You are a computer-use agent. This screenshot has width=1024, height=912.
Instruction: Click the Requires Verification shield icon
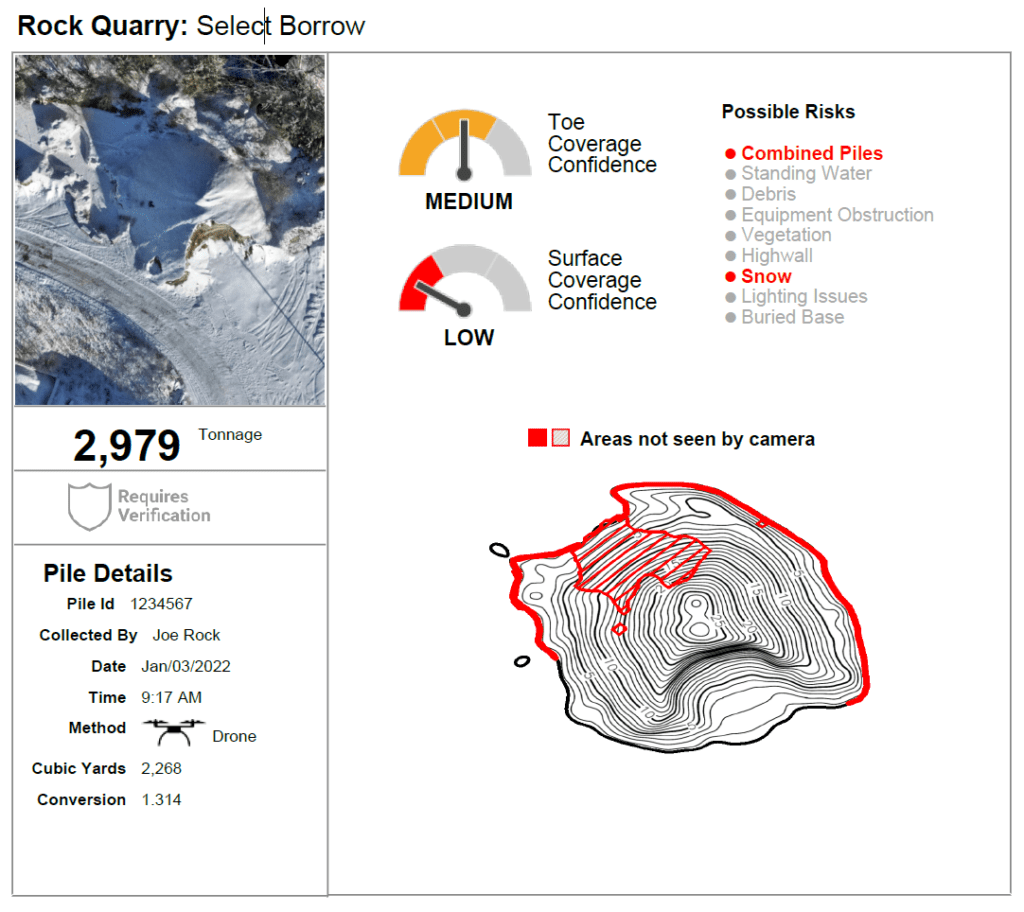click(x=87, y=506)
